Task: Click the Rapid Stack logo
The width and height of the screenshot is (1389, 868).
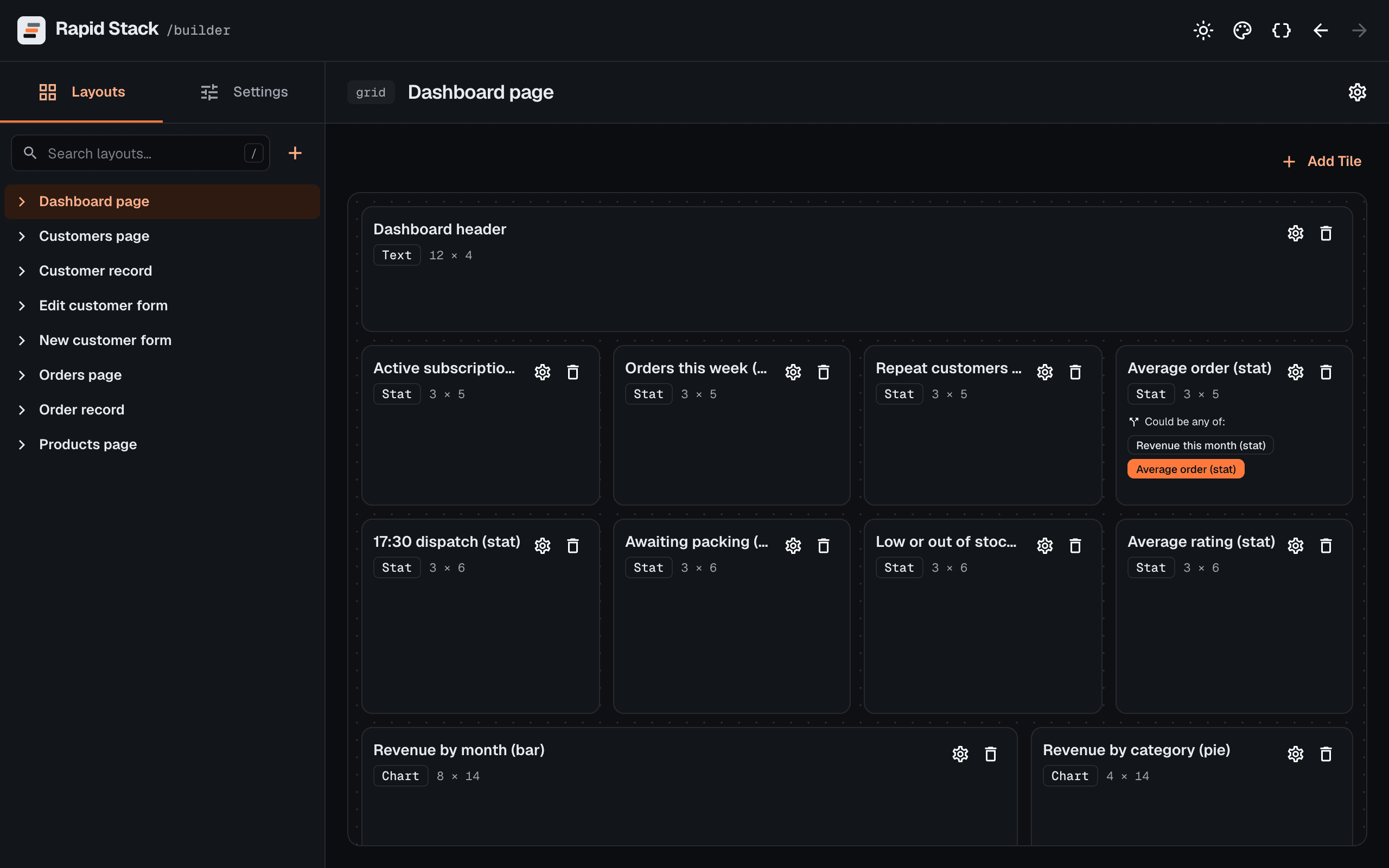Action: [x=31, y=30]
